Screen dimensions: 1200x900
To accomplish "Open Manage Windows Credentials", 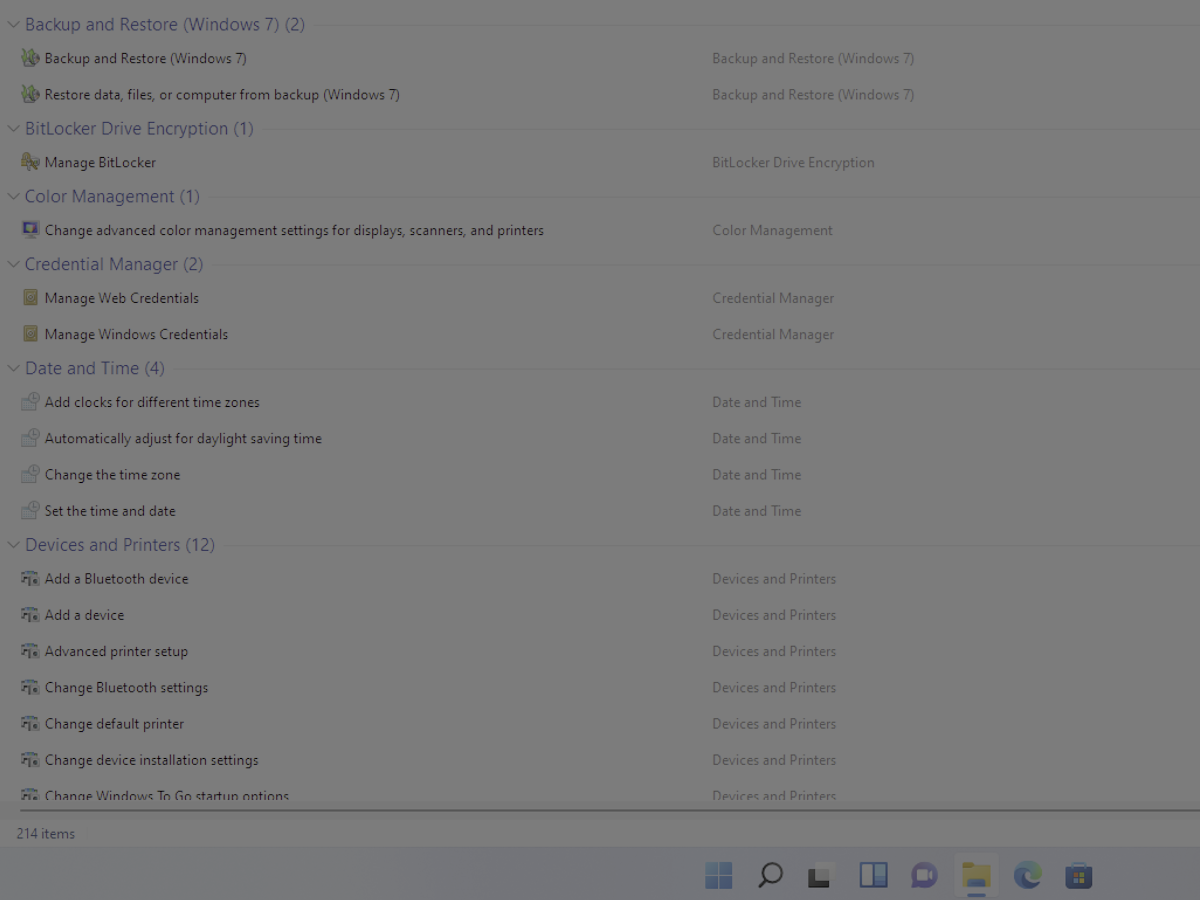I will [x=136, y=334].
